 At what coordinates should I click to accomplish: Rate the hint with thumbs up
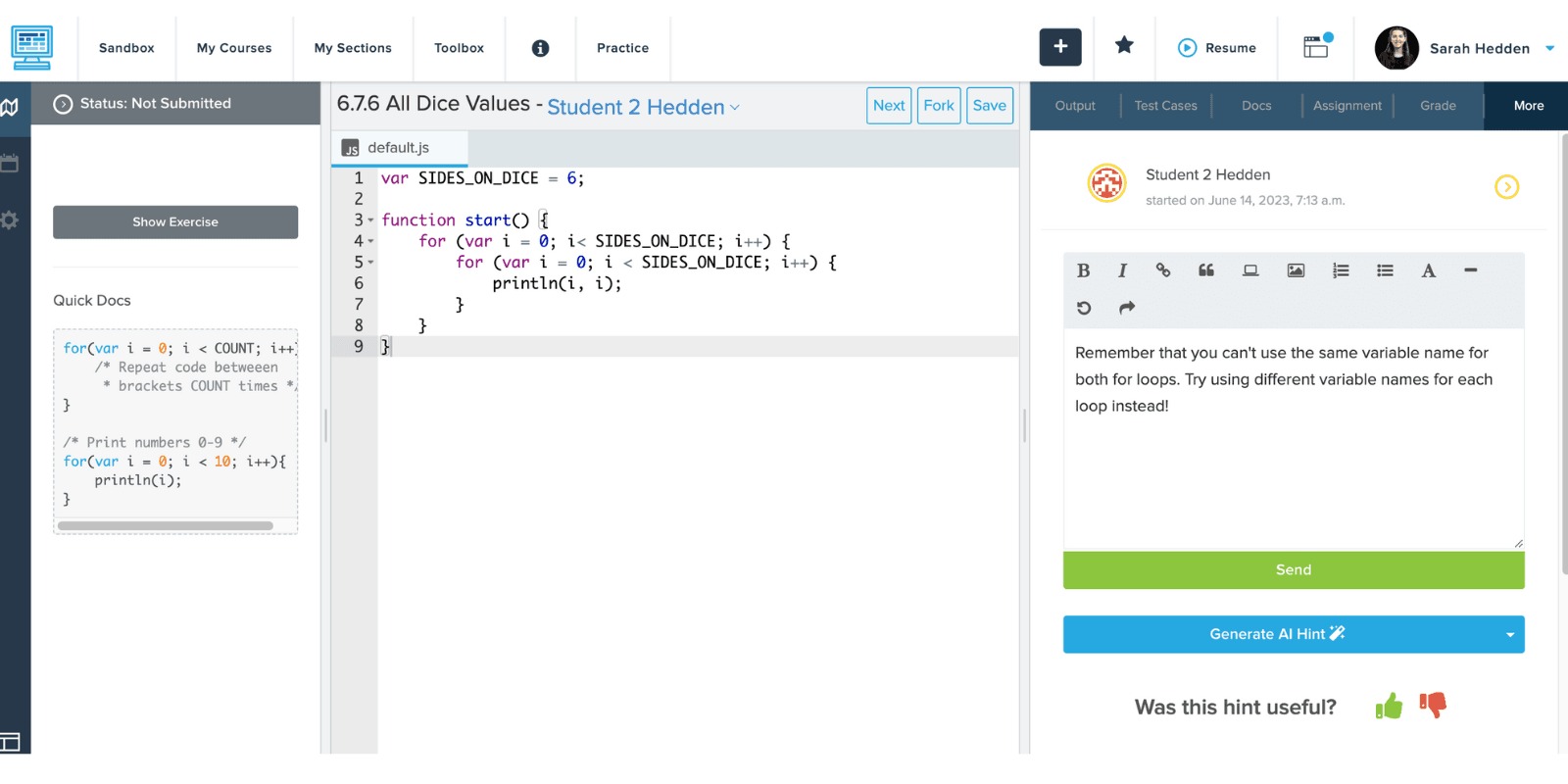tap(1389, 706)
